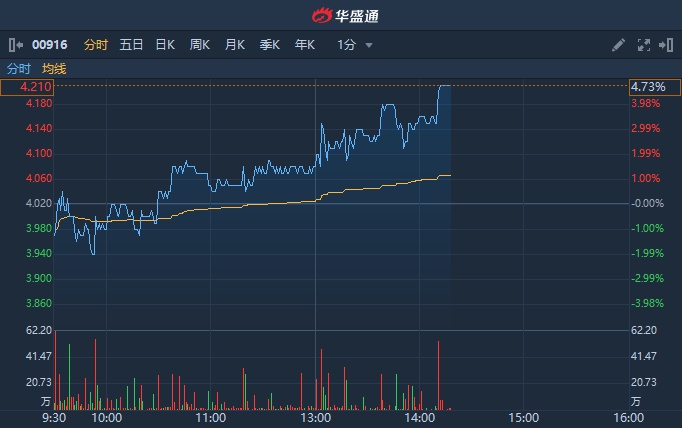Screen dimensions: 682x428
Task: Switch to the 分时 tab
Action: pyautogui.click(x=96, y=45)
